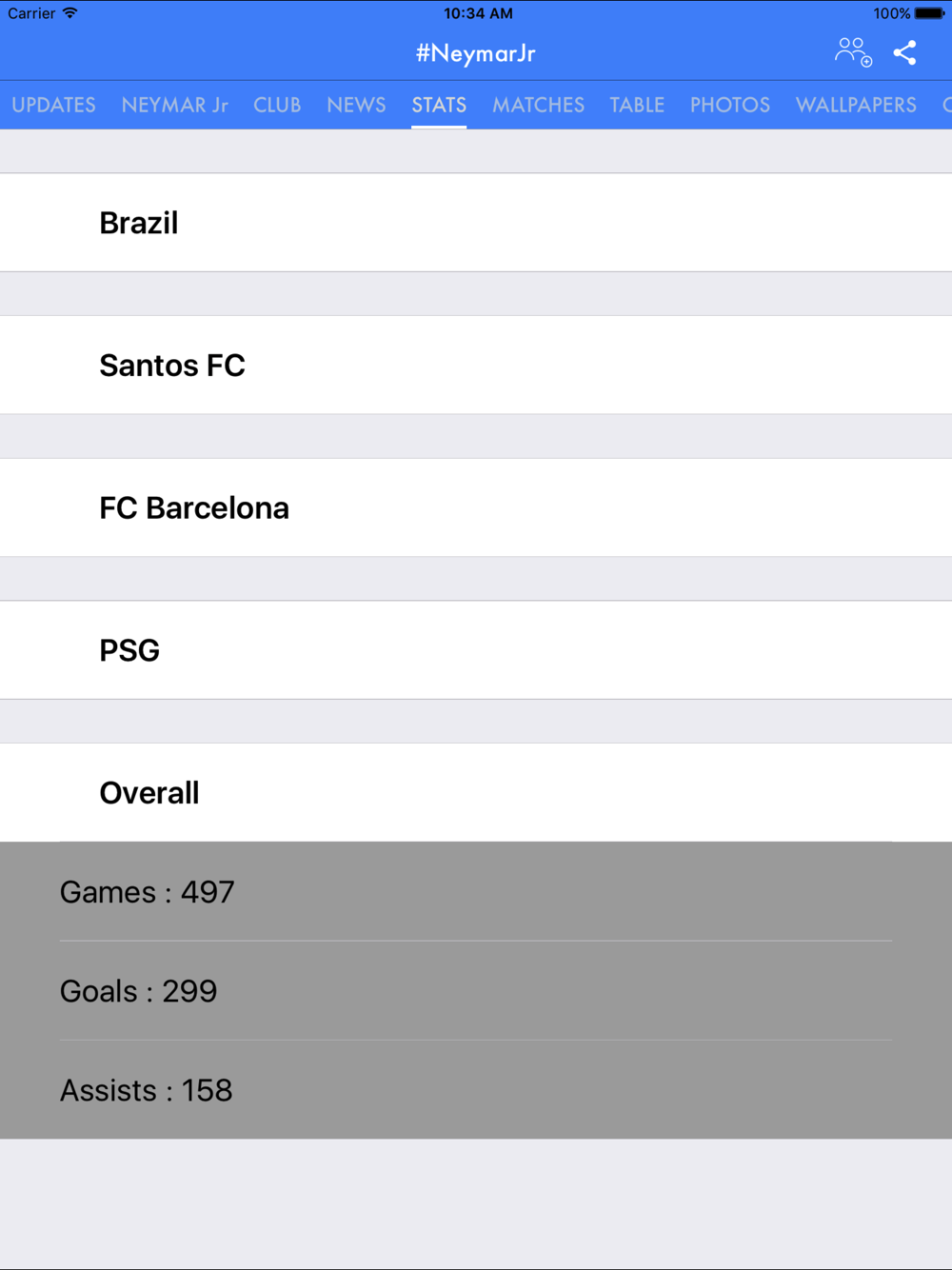Open the UPDATES tab
This screenshot has height=1270, width=952.
pyautogui.click(x=53, y=105)
